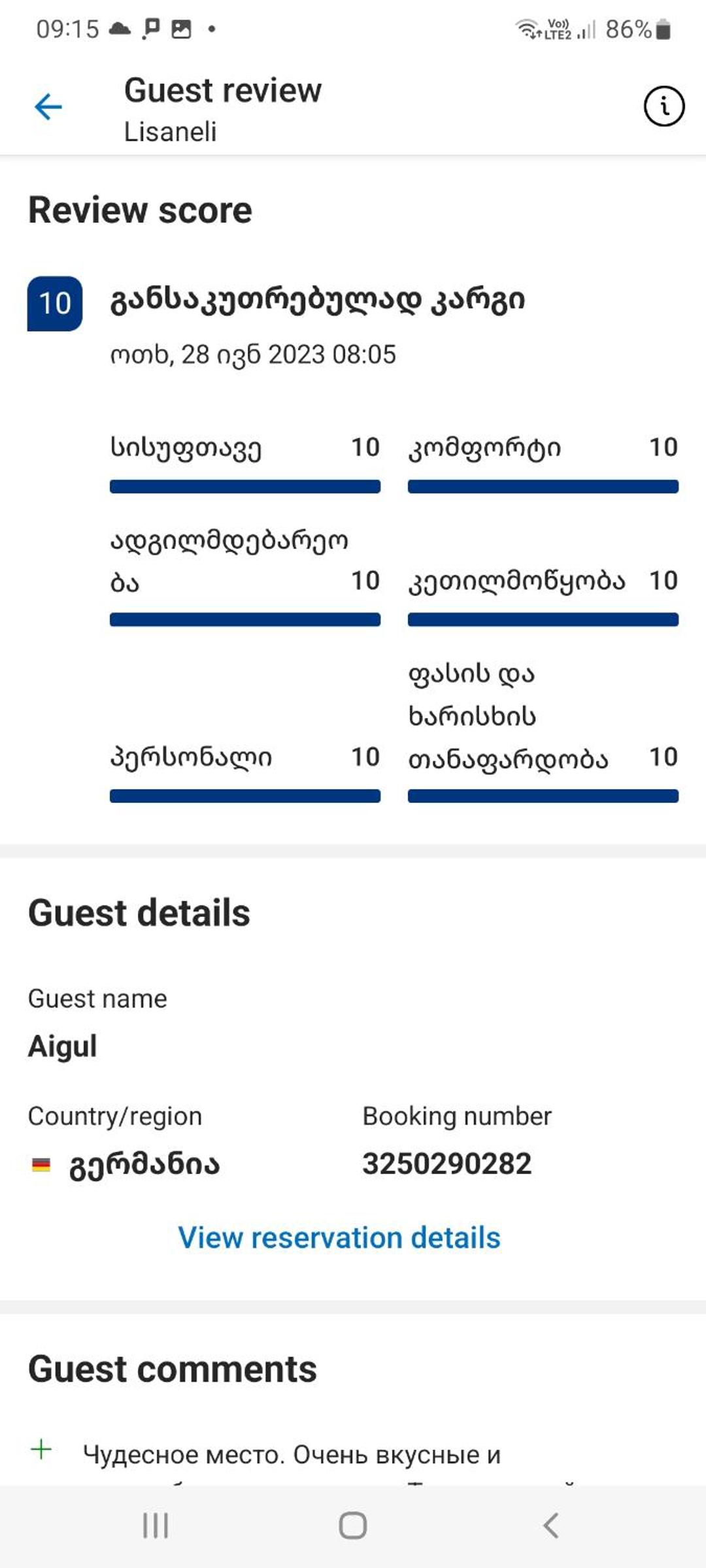
Task: Tap guest name Aigul
Action: (x=63, y=1046)
